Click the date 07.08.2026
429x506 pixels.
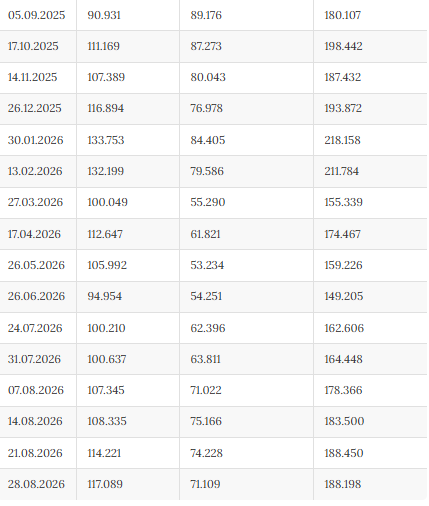36,390
